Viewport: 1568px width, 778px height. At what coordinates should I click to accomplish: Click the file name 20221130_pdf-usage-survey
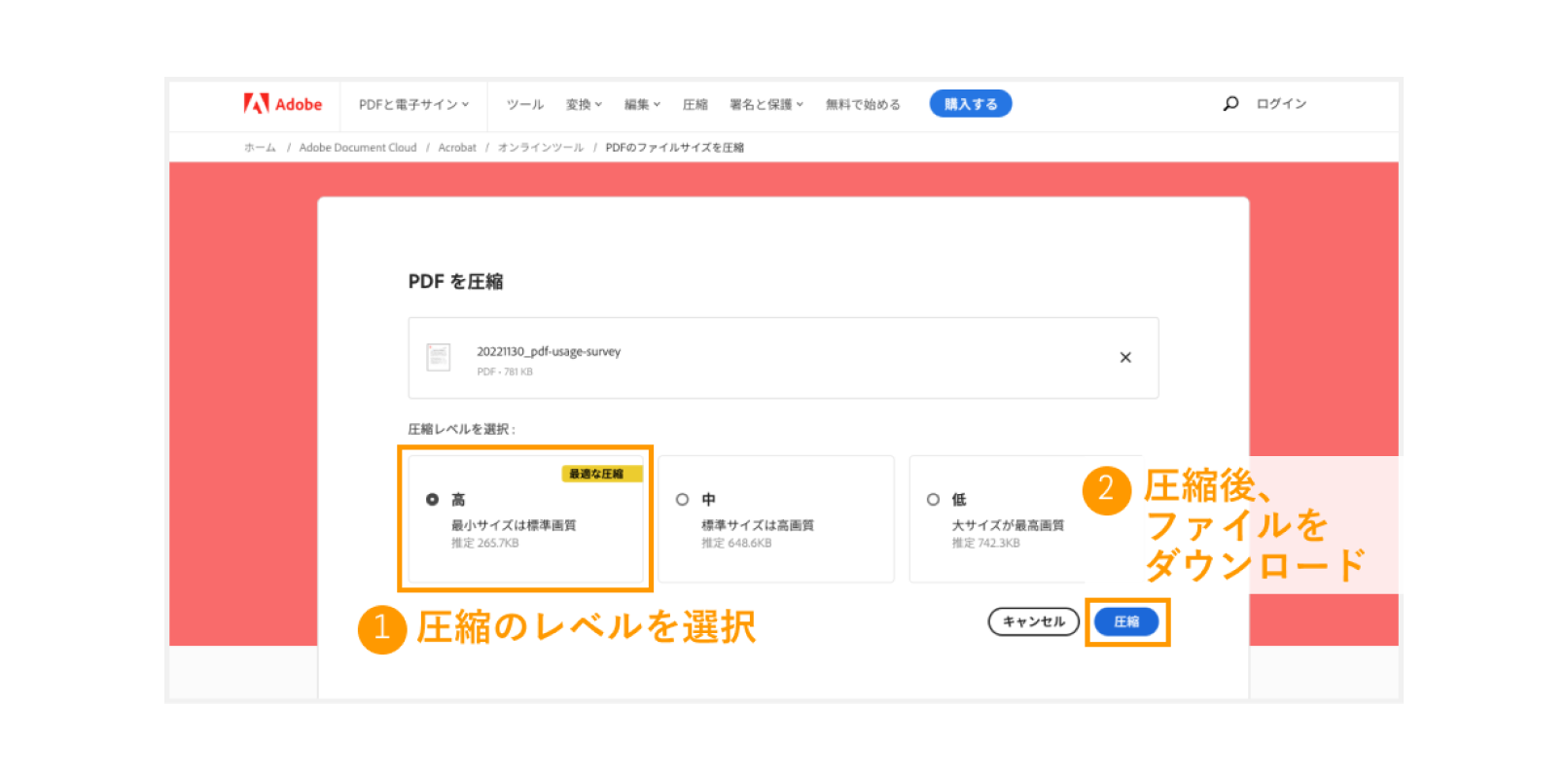tap(549, 351)
